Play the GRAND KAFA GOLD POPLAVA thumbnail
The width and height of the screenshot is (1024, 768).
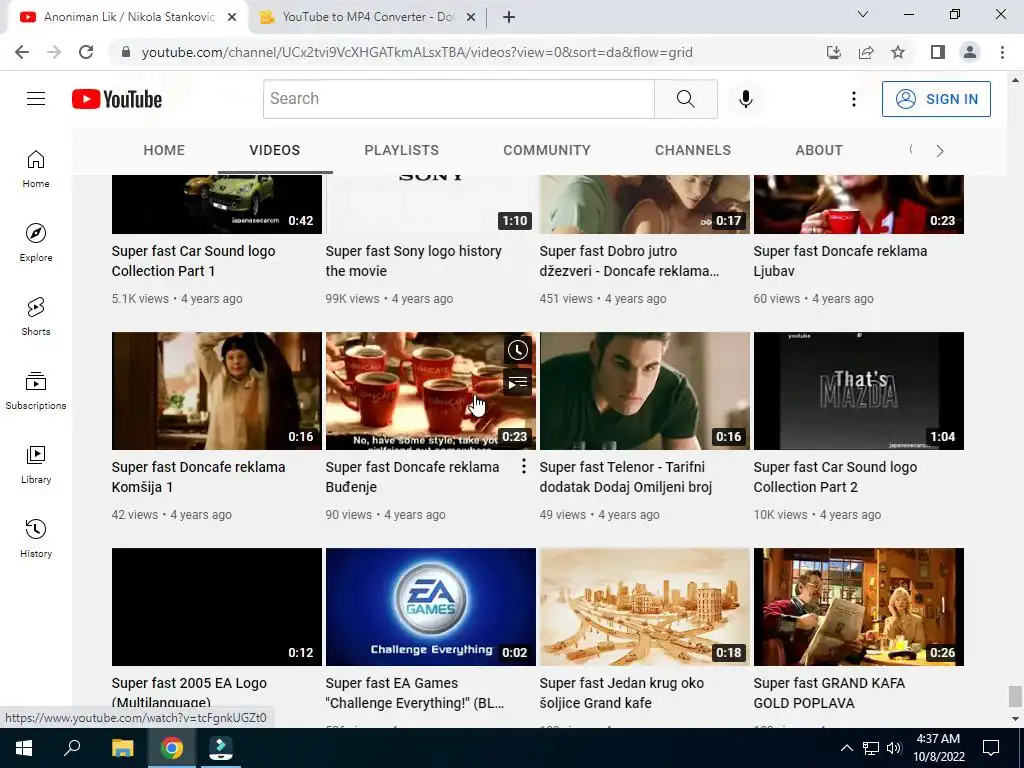(x=859, y=607)
